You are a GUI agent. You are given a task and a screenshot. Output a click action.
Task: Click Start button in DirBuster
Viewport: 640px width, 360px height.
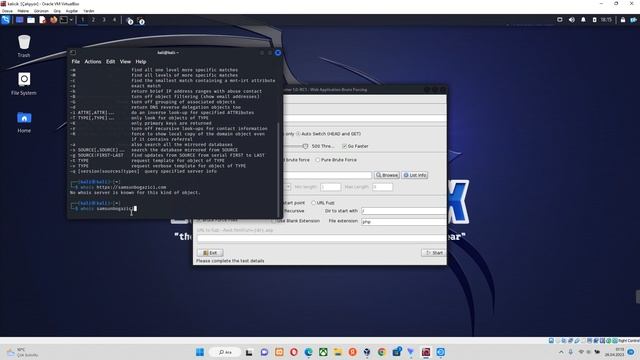[x=434, y=253]
